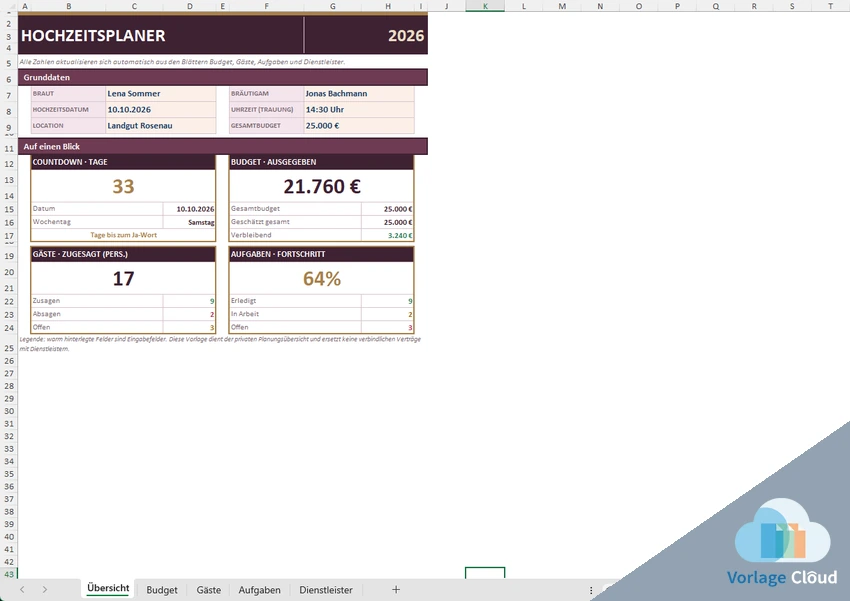Select the 'Grunddaten' section header
This screenshot has height=601, width=850.
tap(223, 77)
